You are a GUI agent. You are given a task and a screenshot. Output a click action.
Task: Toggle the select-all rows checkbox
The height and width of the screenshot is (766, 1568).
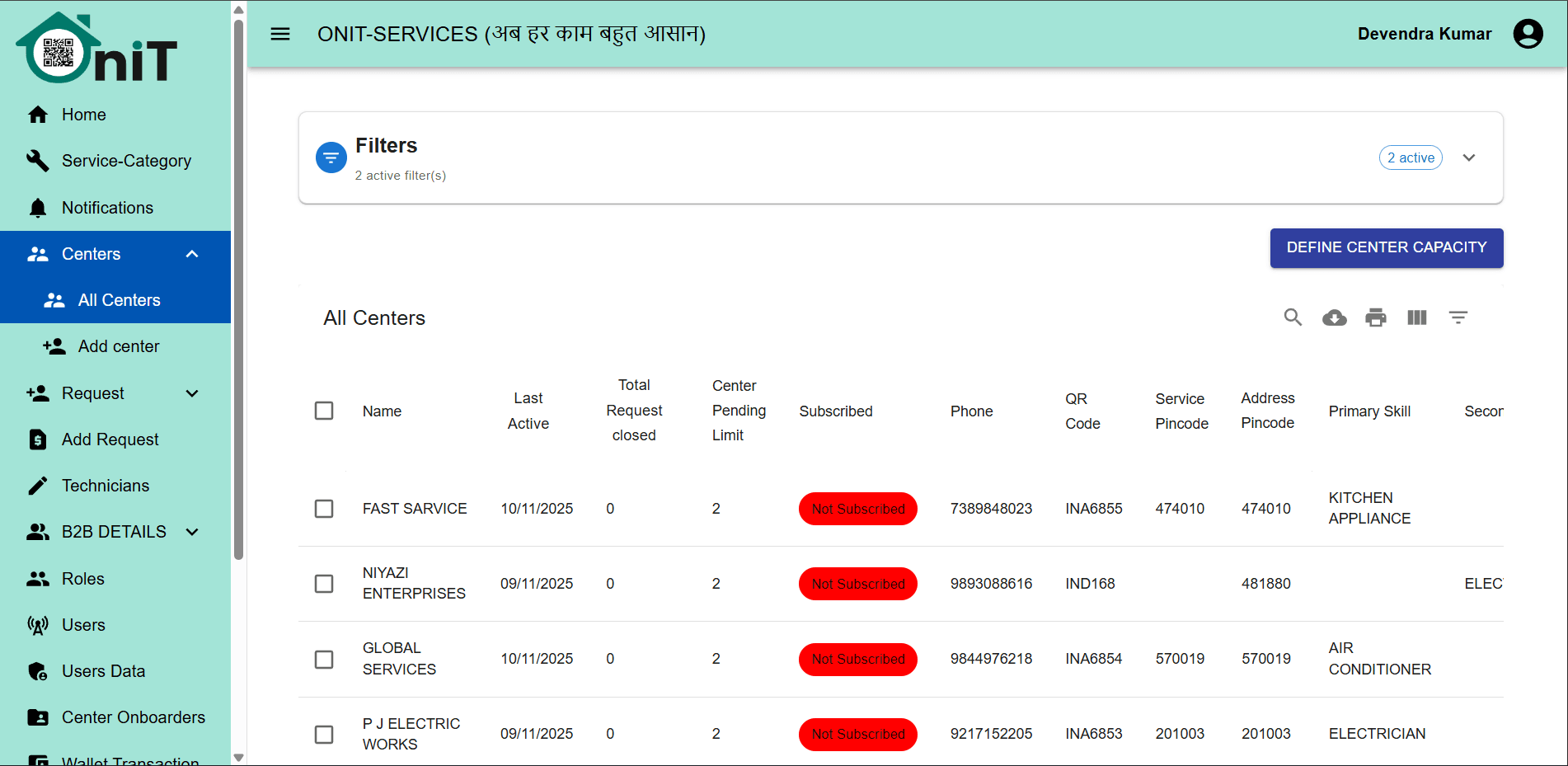[324, 411]
